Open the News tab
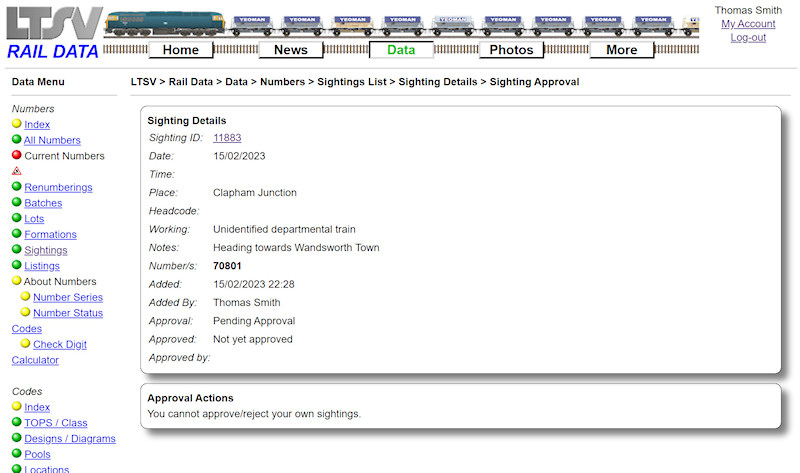800x473 pixels. 291,49
